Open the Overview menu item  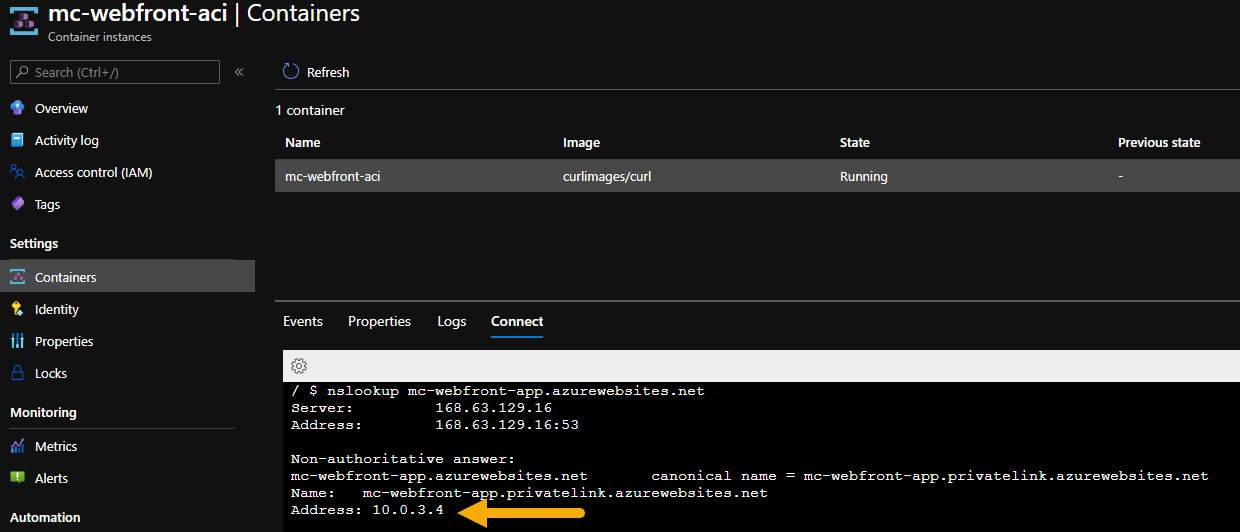click(x=61, y=108)
